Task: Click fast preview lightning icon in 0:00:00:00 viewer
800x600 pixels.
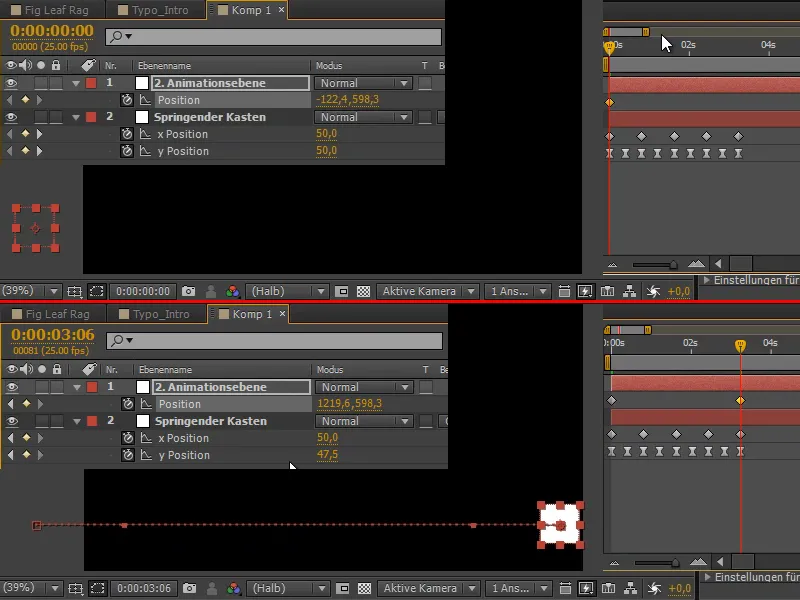Action: [585, 291]
